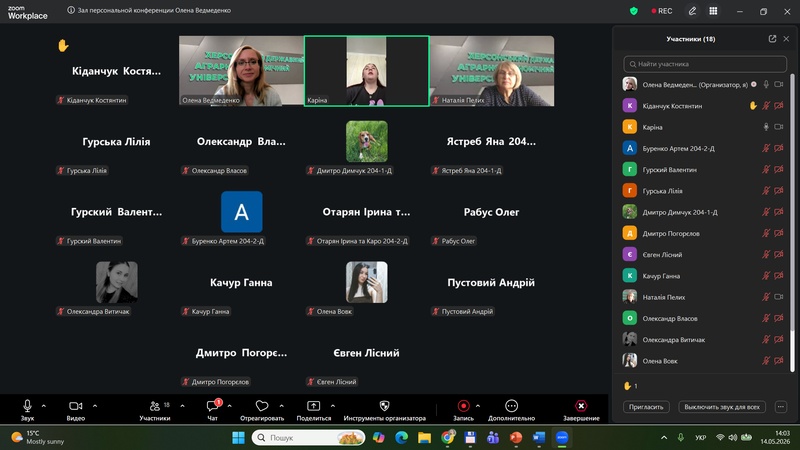Screen dimensions: 800x450
Task: Open the host tools shield icon
Action: tap(384, 406)
